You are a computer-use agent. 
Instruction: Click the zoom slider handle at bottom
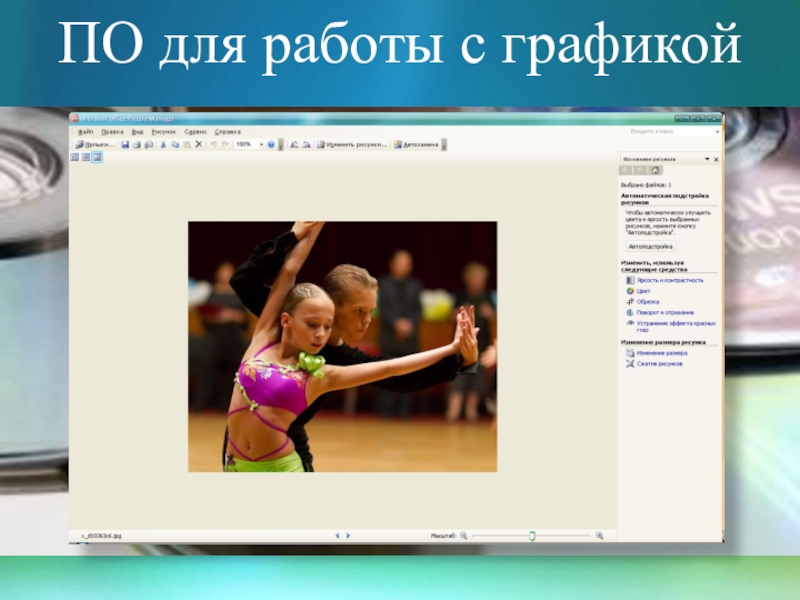coord(532,536)
